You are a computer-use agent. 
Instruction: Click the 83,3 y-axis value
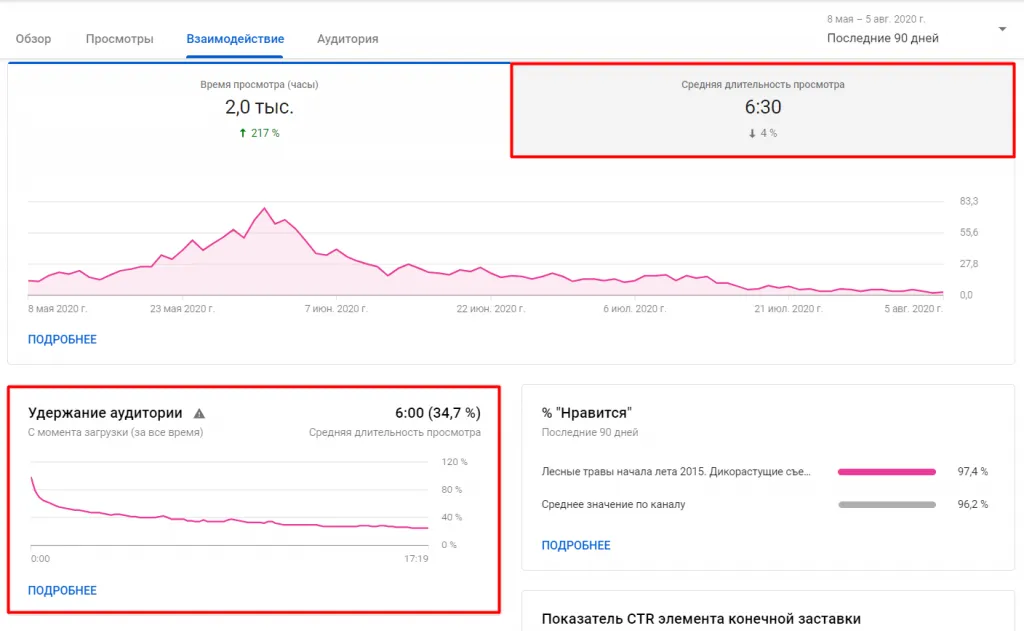click(969, 201)
